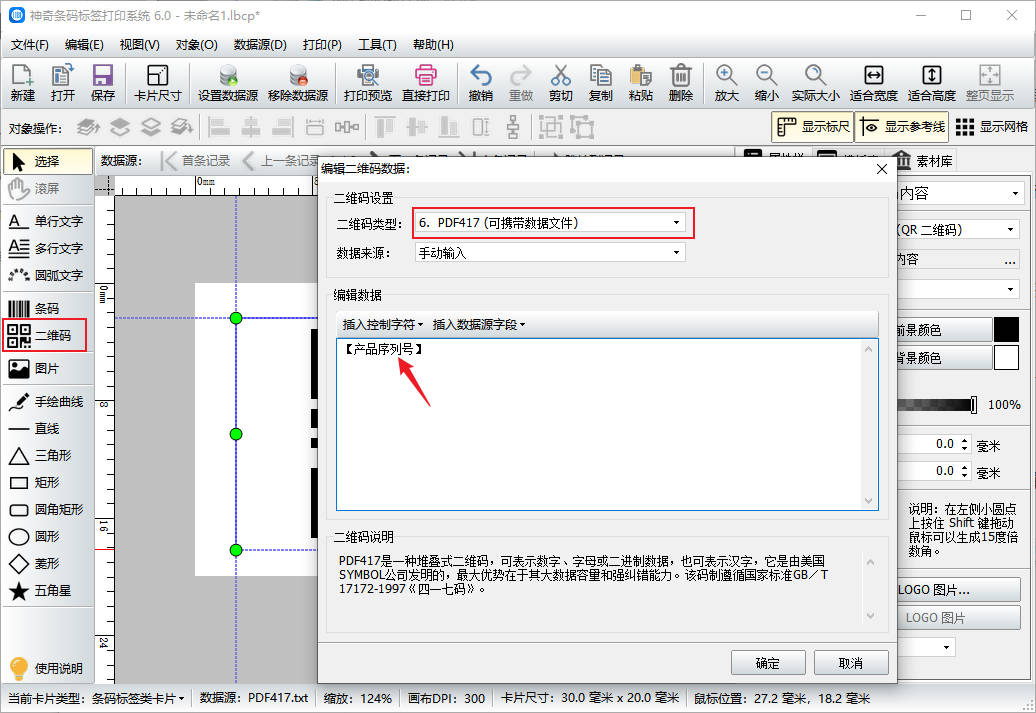Open the (QR 二维码) type dropdown in side panel

point(958,230)
